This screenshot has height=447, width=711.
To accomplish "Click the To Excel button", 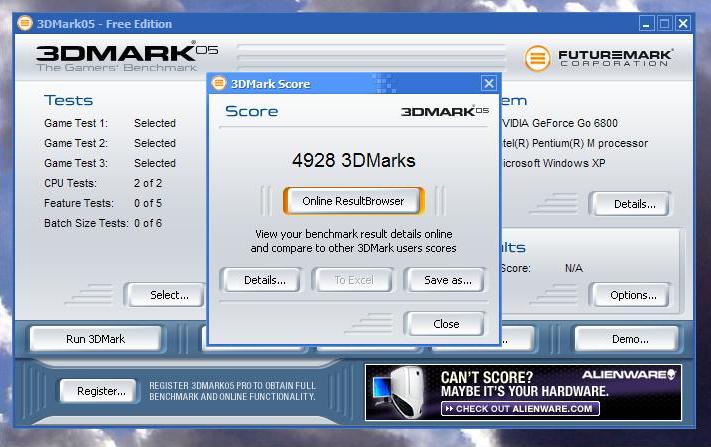I will click(x=353, y=280).
